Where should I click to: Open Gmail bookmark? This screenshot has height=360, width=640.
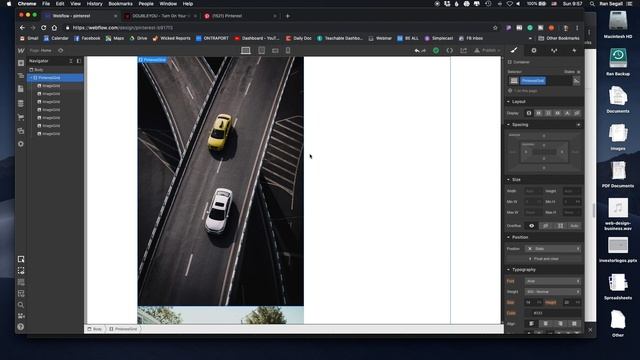(29, 38)
